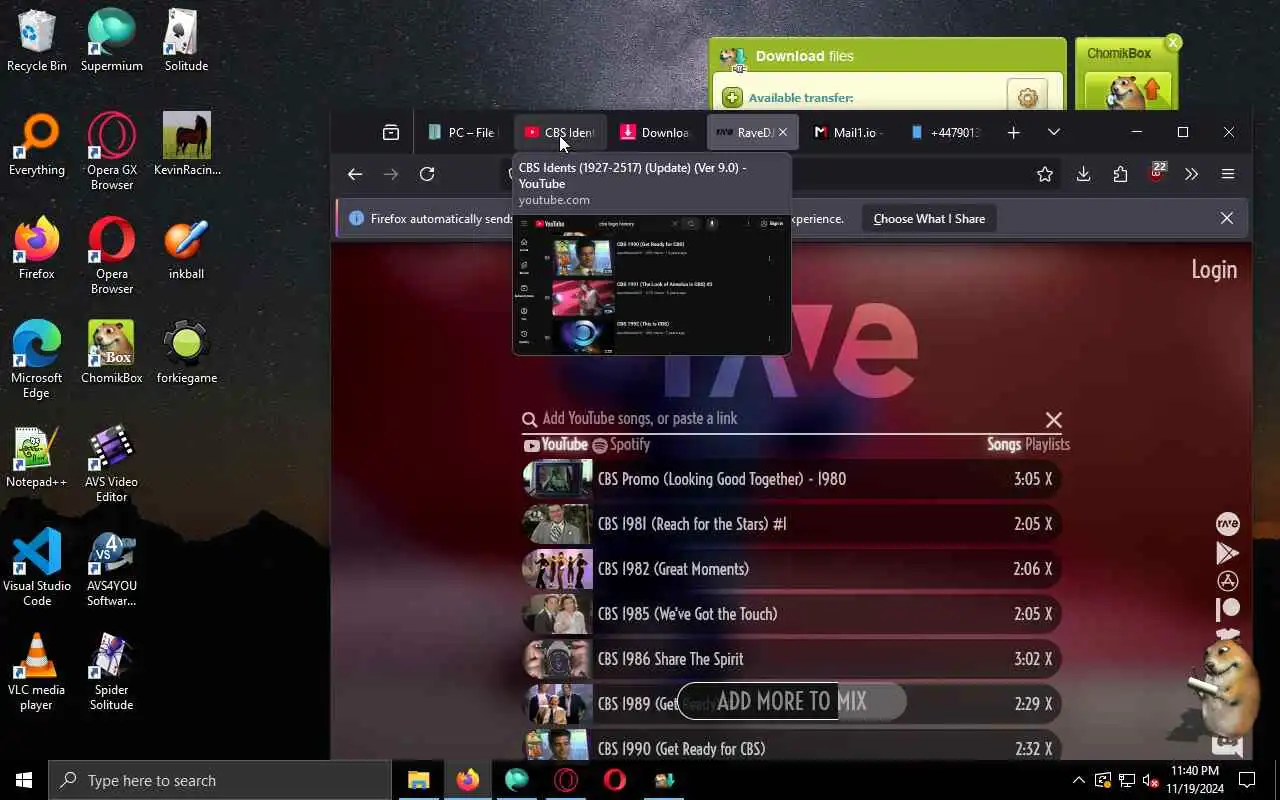1280x800 pixels.
Task: Select the CBS 1982 (Great Moments) track
Action: (791, 569)
